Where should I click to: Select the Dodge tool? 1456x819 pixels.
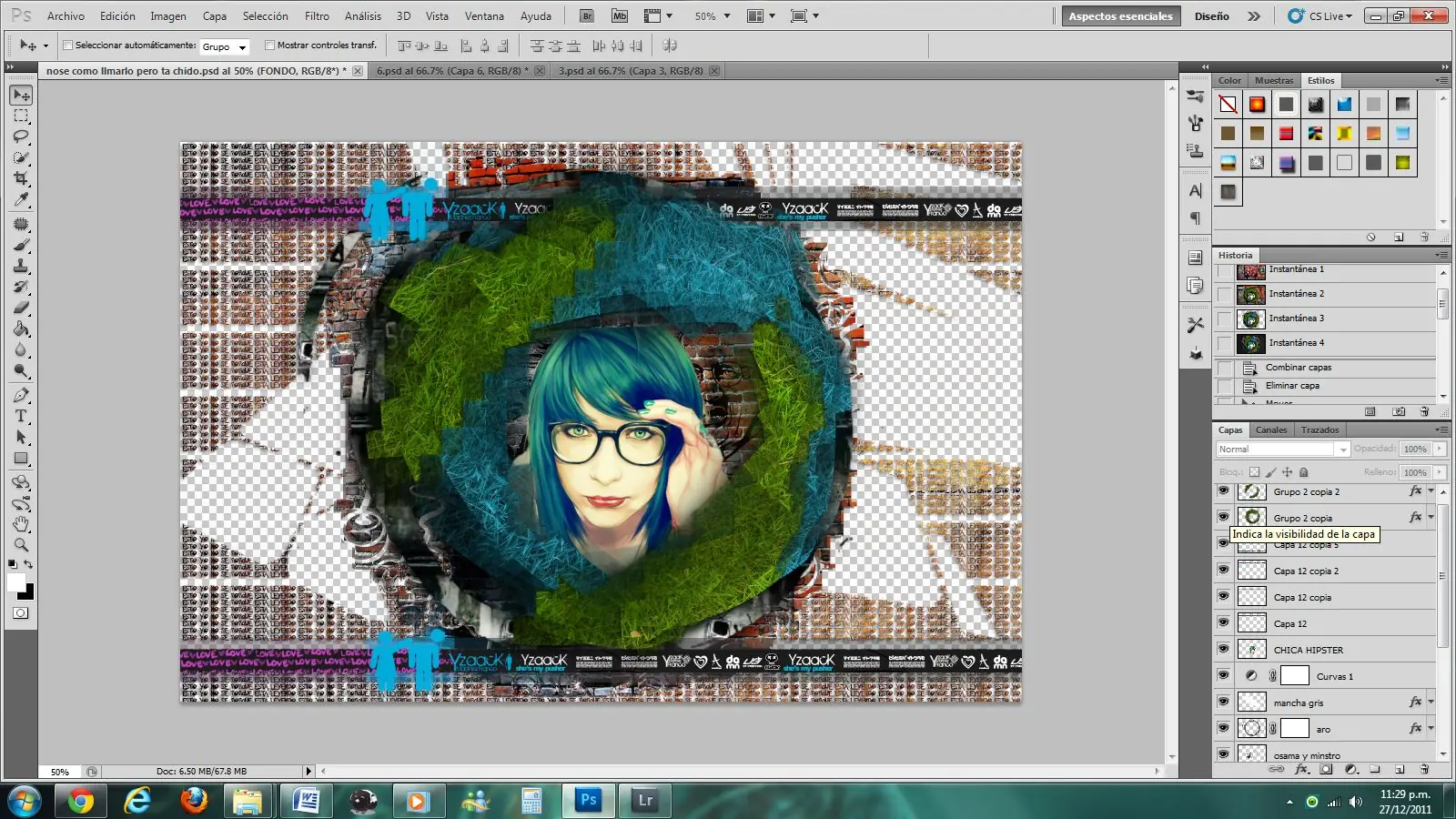(x=21, y=371)
